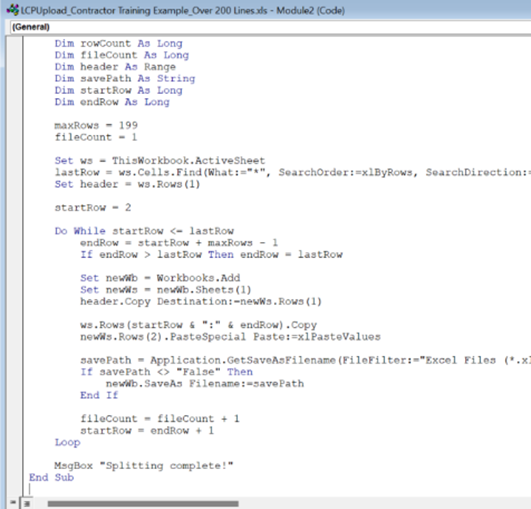This screenshot has height=509, width=531.
Task: Click the 'If endRow > lastRow Then' line
Action: point(211,255)
